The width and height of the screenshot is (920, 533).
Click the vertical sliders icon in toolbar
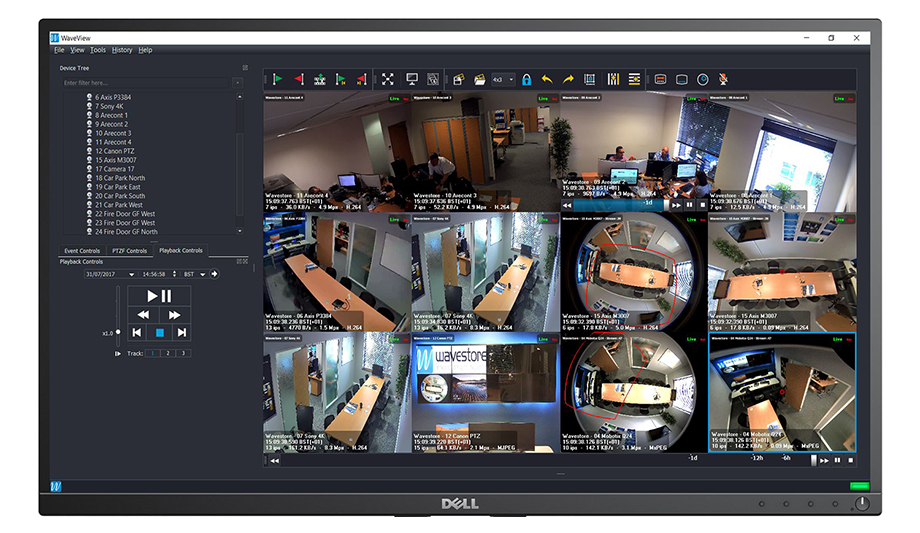tap(613, 79)
